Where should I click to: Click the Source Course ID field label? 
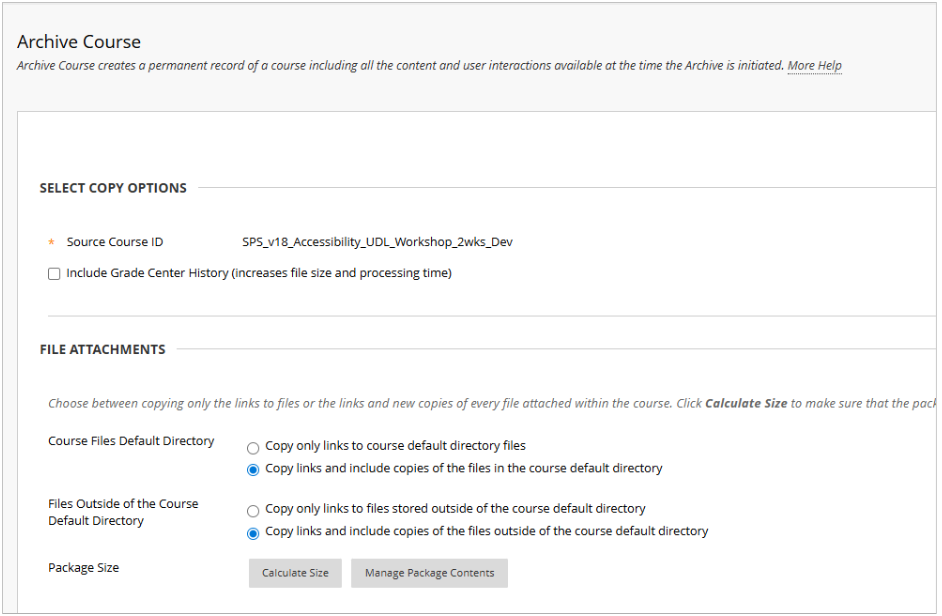115,242
